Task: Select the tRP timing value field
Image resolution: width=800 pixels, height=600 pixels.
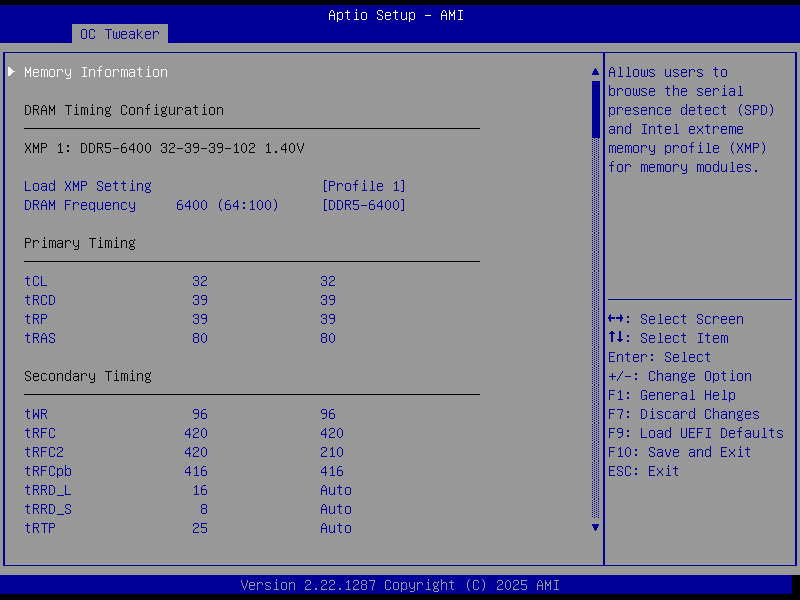Action: (328, 319)
